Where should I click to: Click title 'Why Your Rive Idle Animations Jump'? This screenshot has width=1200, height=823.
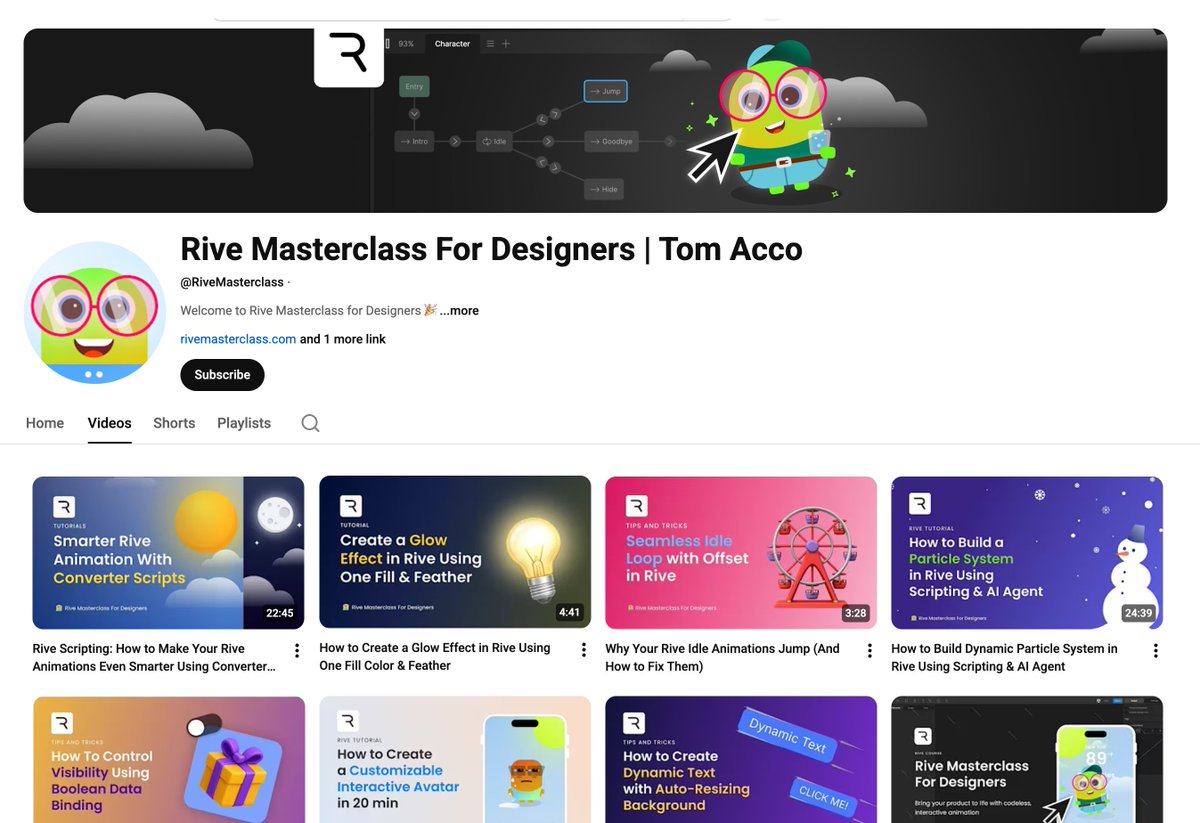click(x=722, y=657)
